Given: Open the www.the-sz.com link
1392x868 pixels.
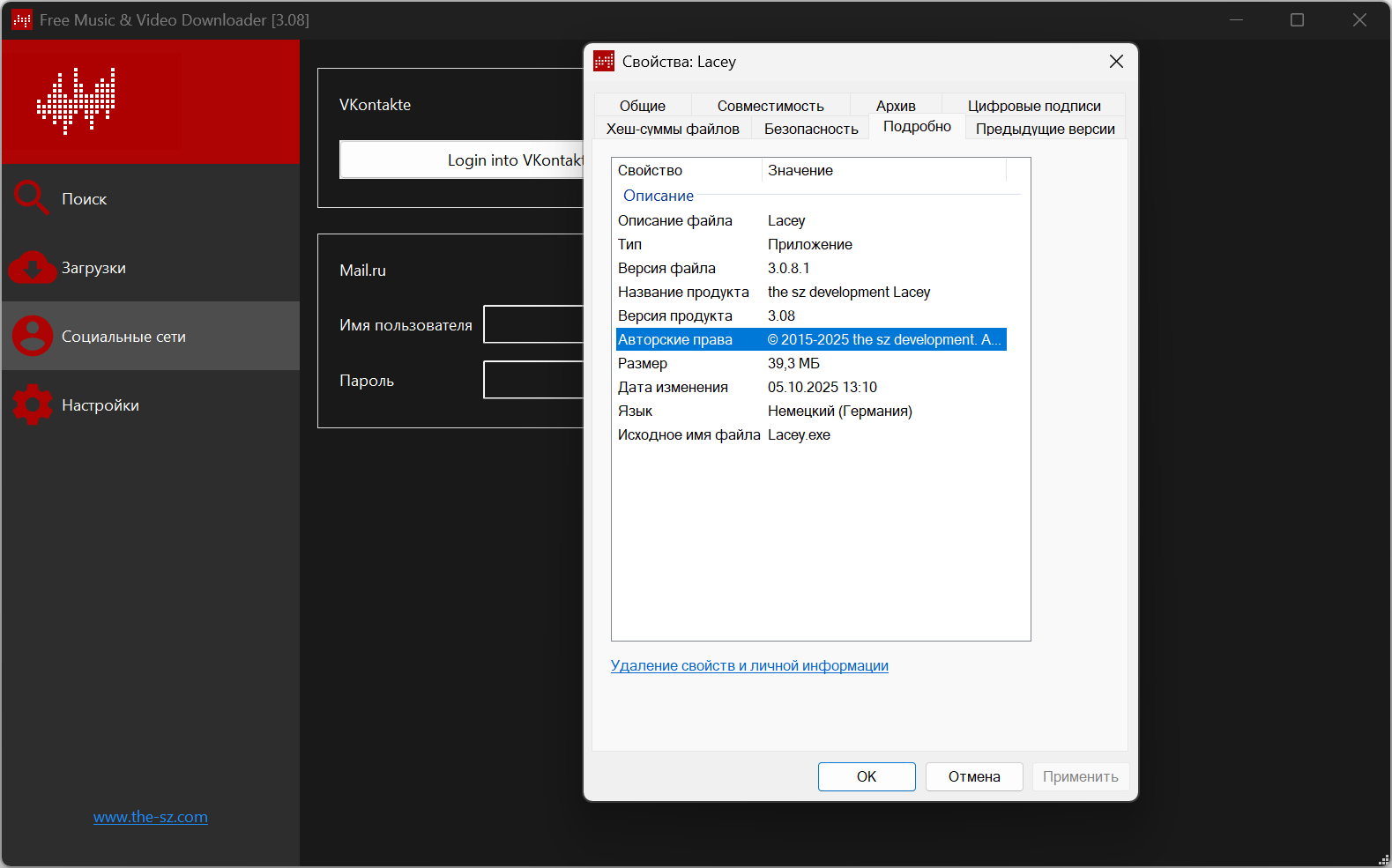Looking at the screenshot, I should tap(151, 817).
